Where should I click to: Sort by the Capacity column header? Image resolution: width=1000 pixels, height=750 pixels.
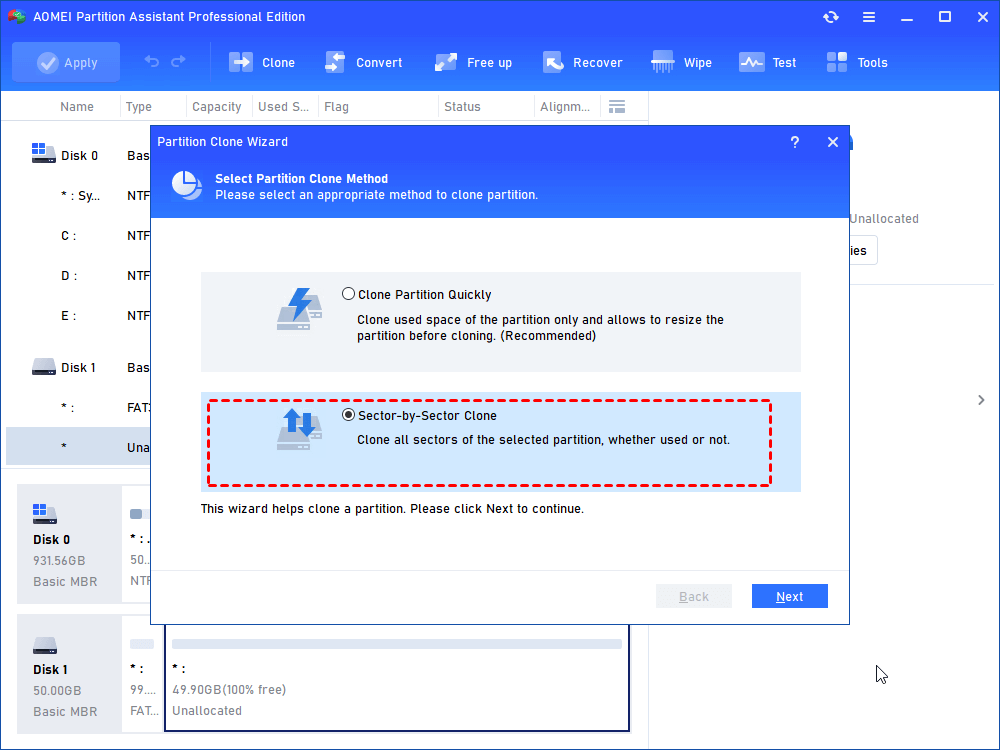tap(217, 107)
